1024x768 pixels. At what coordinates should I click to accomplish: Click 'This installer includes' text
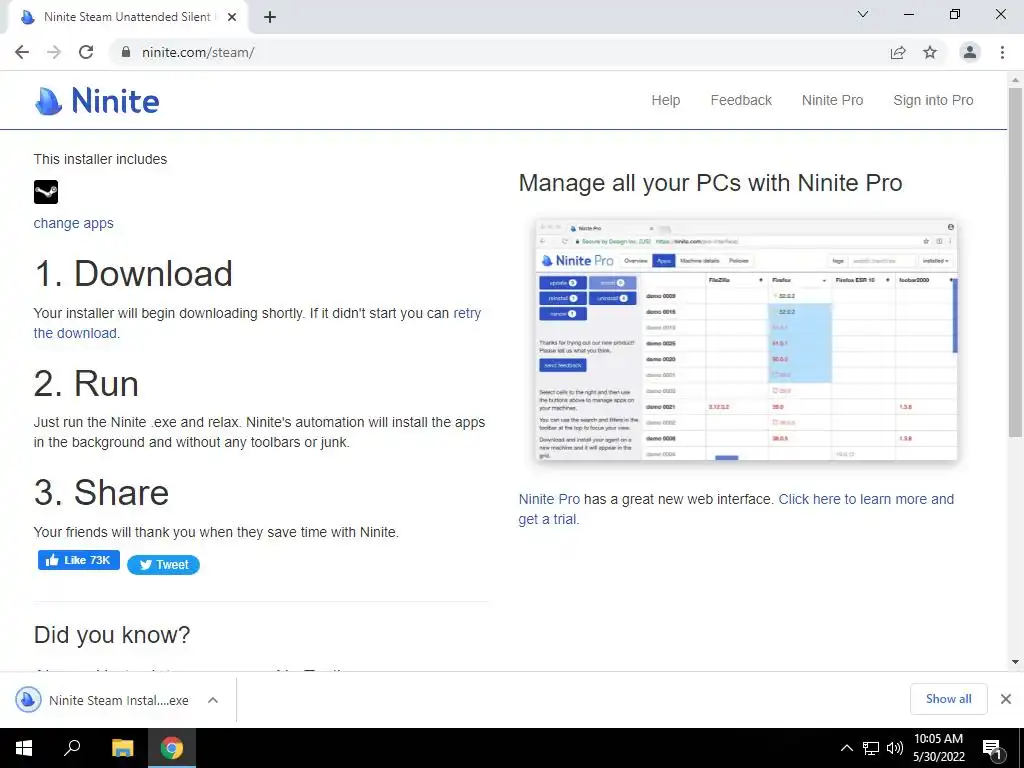click(101, 159)
